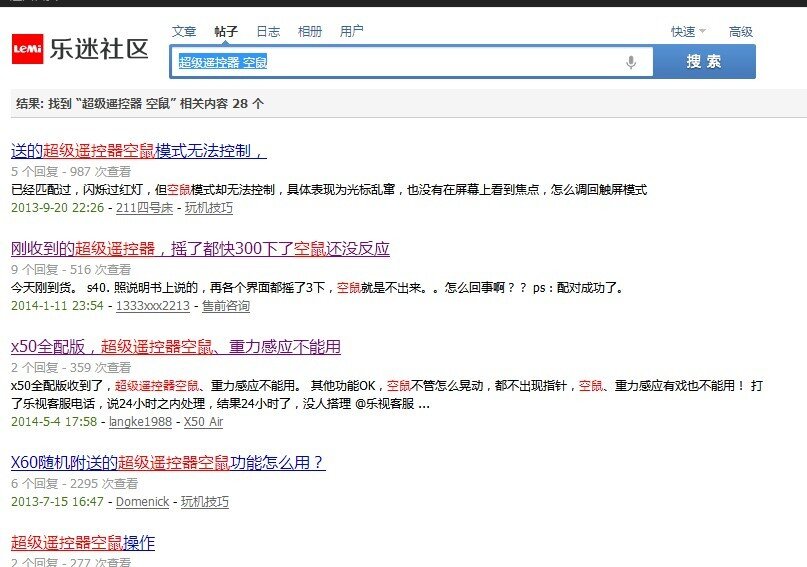Open the 乐迷社区 home title
The width and height of the screenshot is (807, 567).
[x=99, y=49]
